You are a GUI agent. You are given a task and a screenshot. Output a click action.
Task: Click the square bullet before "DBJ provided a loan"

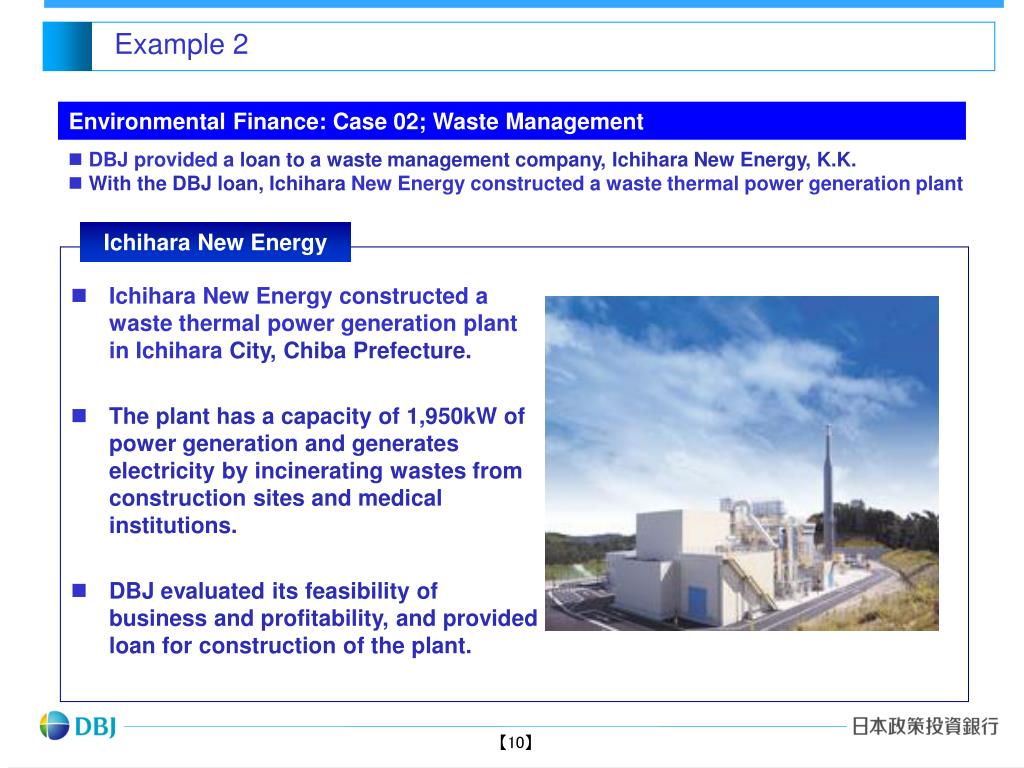click(x=76, y=159)
